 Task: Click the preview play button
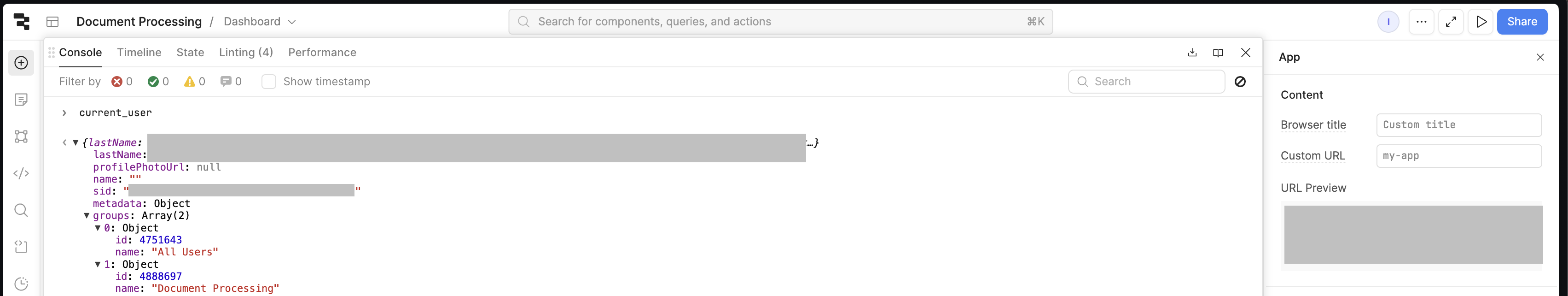tap(1481, 22)
